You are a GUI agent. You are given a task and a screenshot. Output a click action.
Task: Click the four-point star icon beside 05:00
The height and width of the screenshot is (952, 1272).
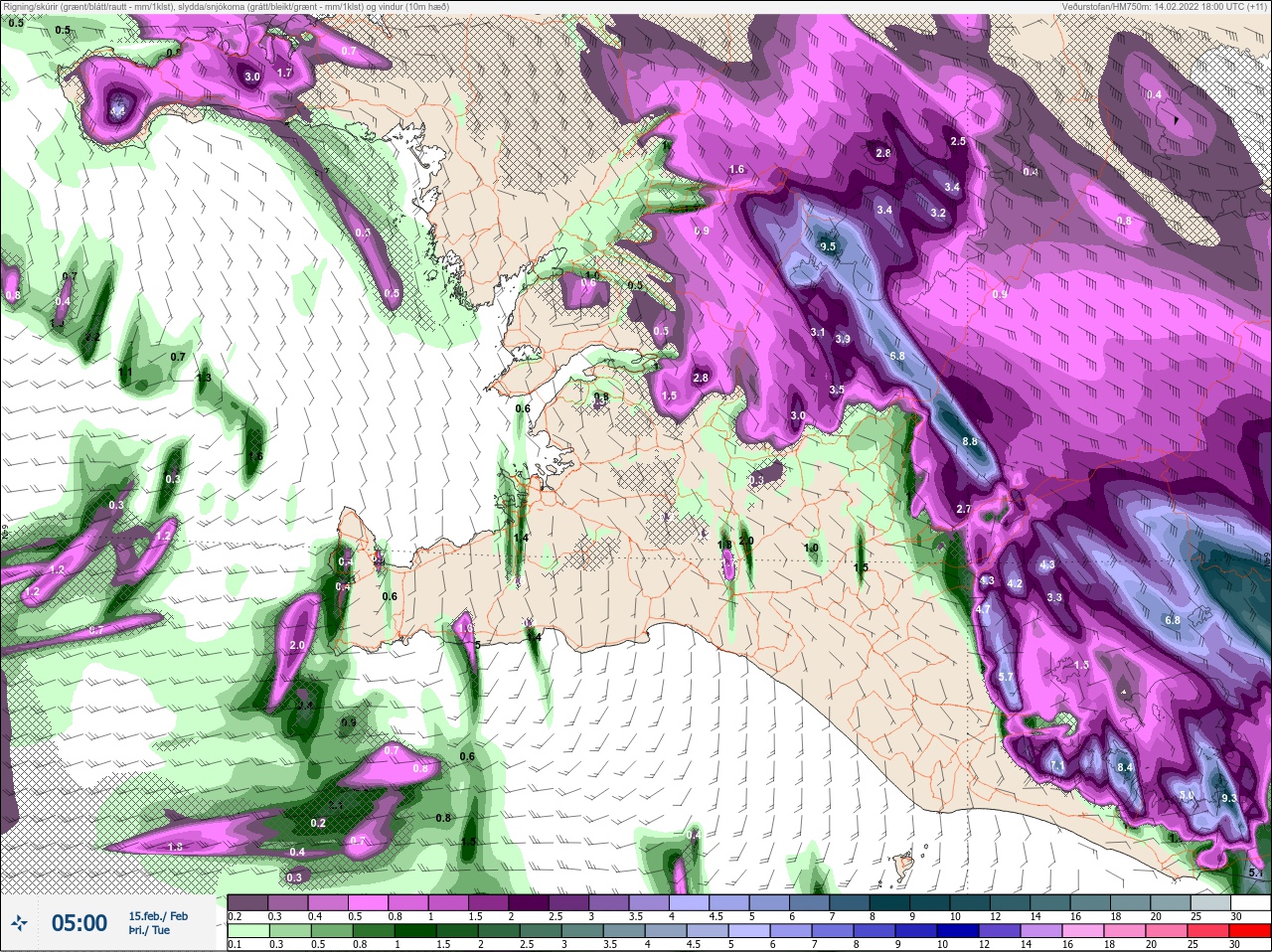[x=19, y=923]
